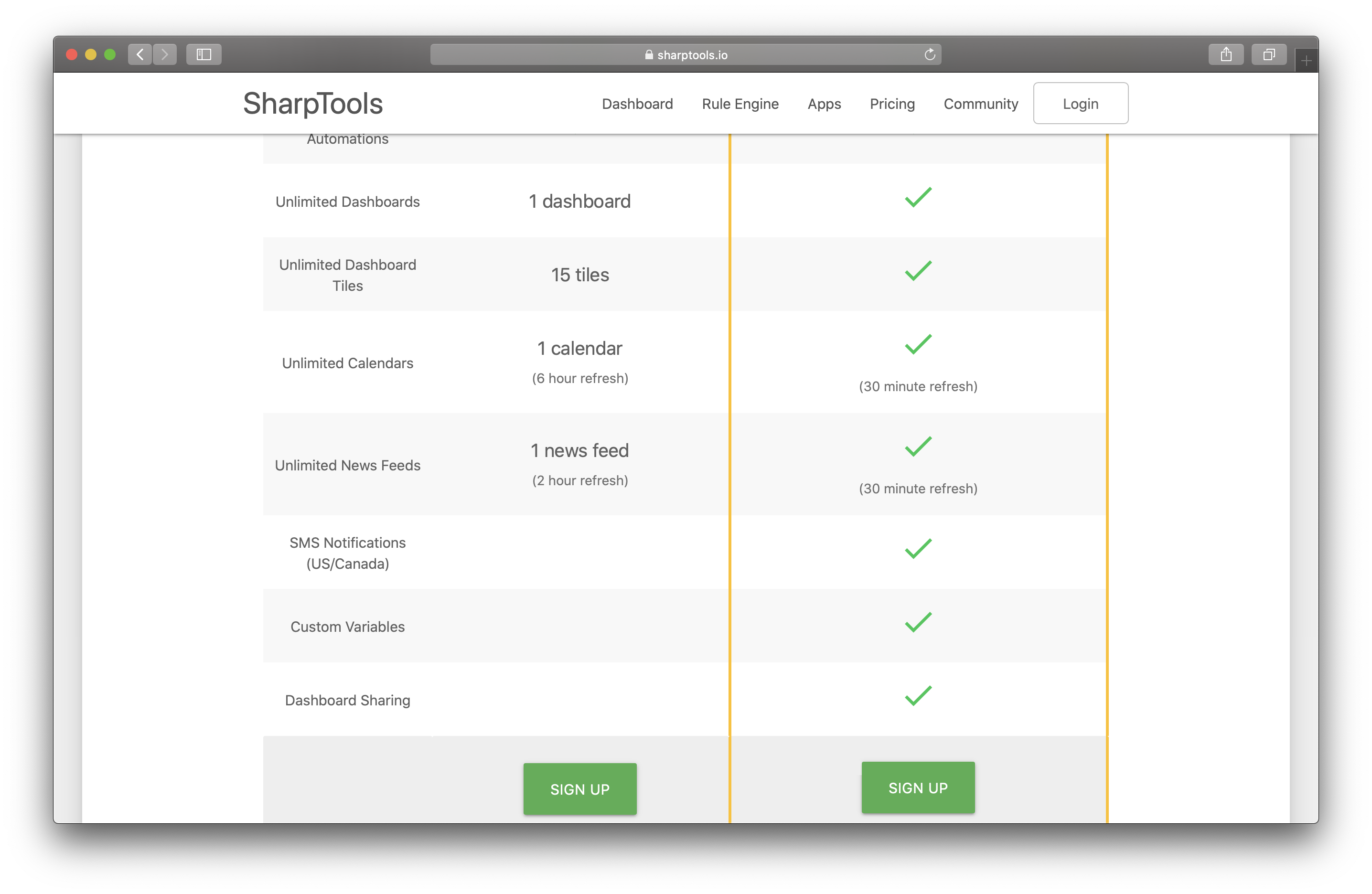Click SIGN UP under free plan
Screen dimensions: 1372x894
coord(579,788)
